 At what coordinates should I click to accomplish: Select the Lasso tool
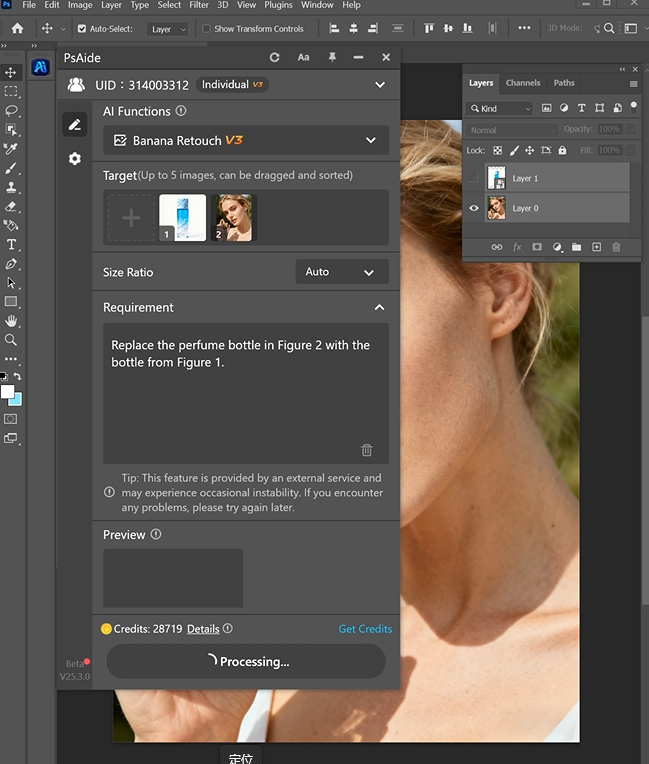point(11,110)
